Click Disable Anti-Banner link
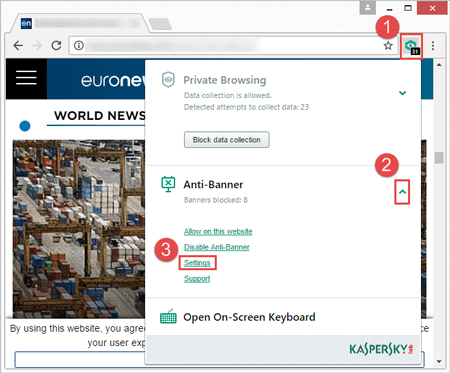 point(217,247)
